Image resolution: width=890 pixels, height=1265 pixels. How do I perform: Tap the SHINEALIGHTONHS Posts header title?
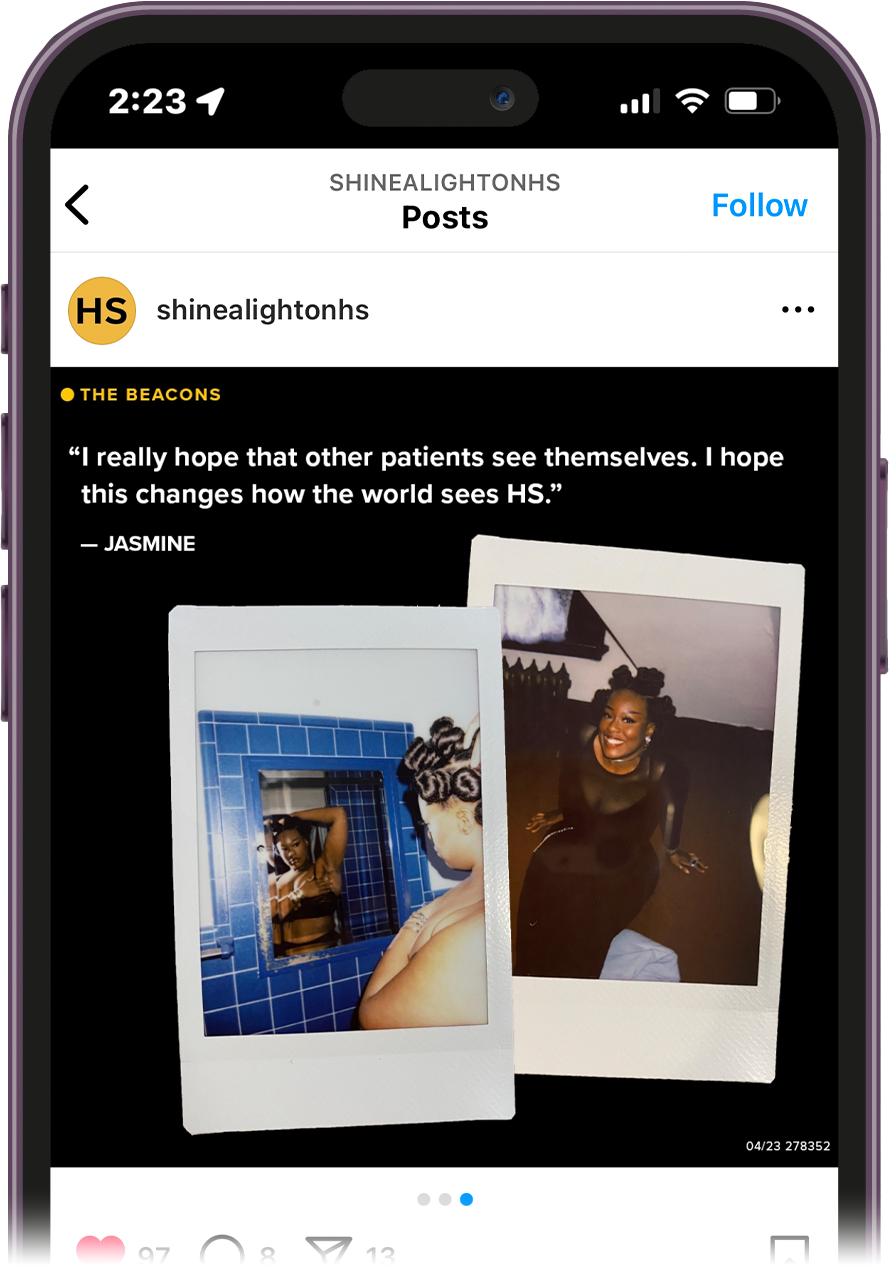[445, 202]
